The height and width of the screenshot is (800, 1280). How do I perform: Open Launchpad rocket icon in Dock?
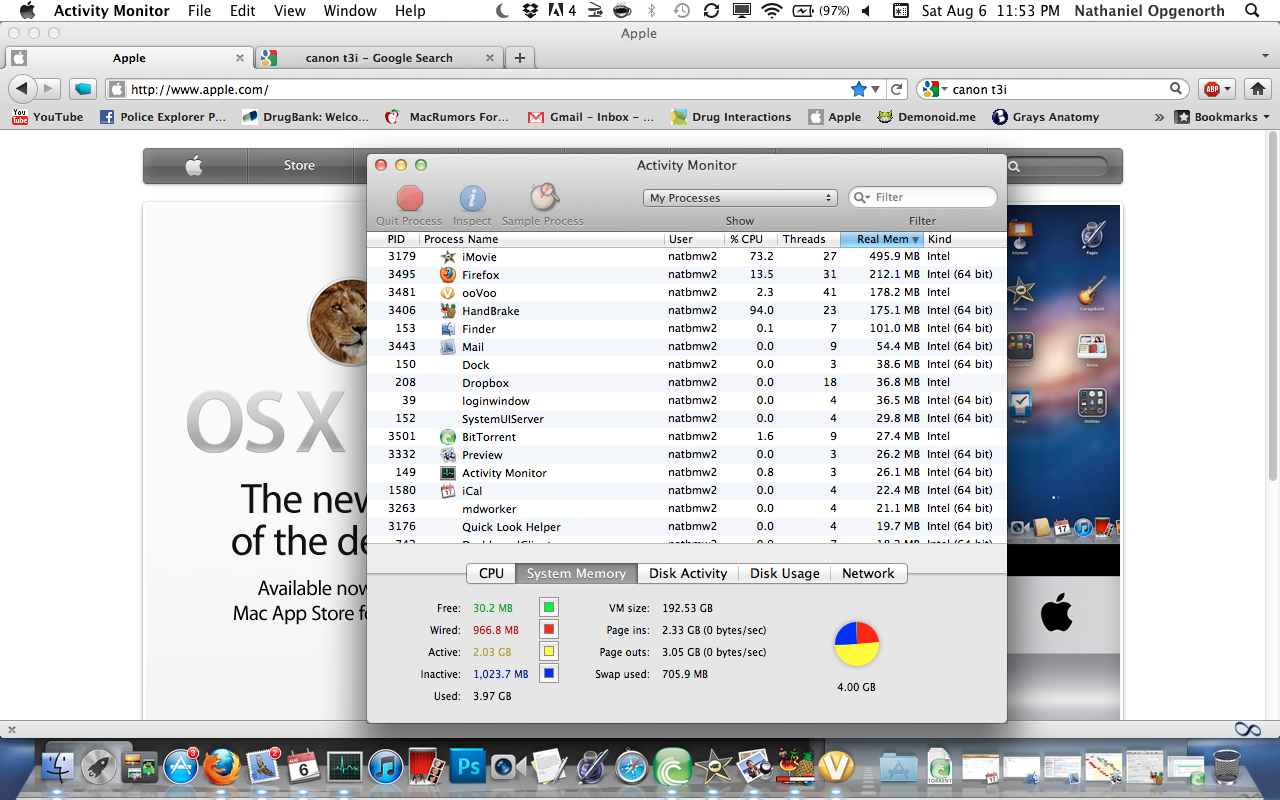click(x=100, y=767)
